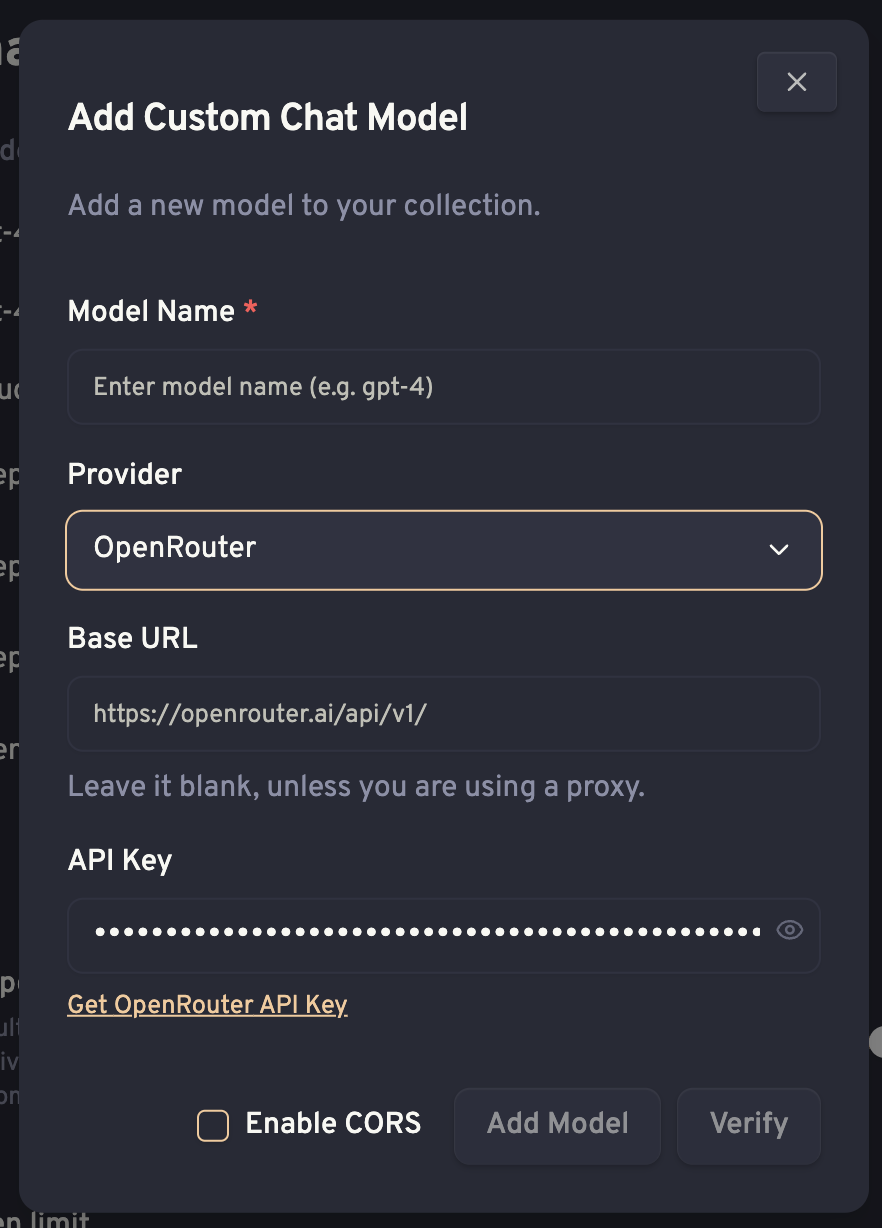Open the Provider dropdown showing OpenRouter
This screenshot has width=882, height=1228.
click(x=444, y=549)
